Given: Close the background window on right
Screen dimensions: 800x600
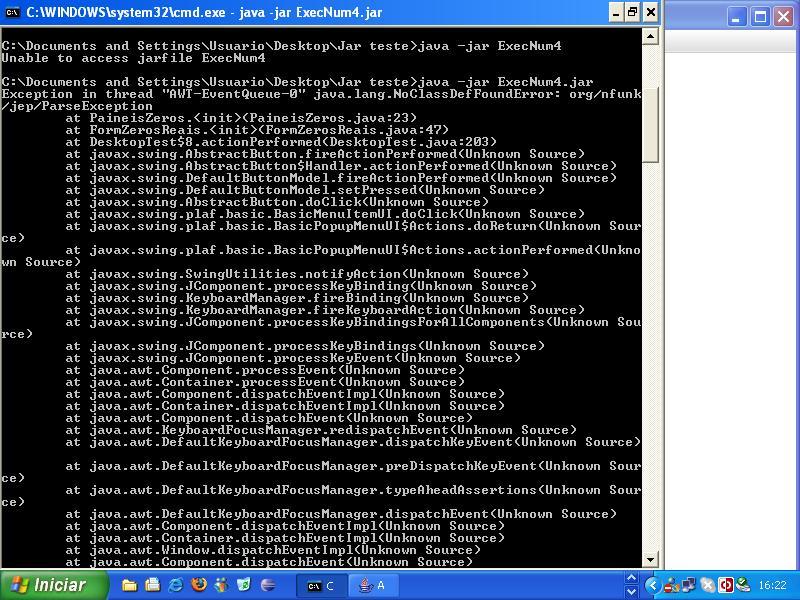Looking at the screenshot, I should pyautogui.click(x=784, y=17).
